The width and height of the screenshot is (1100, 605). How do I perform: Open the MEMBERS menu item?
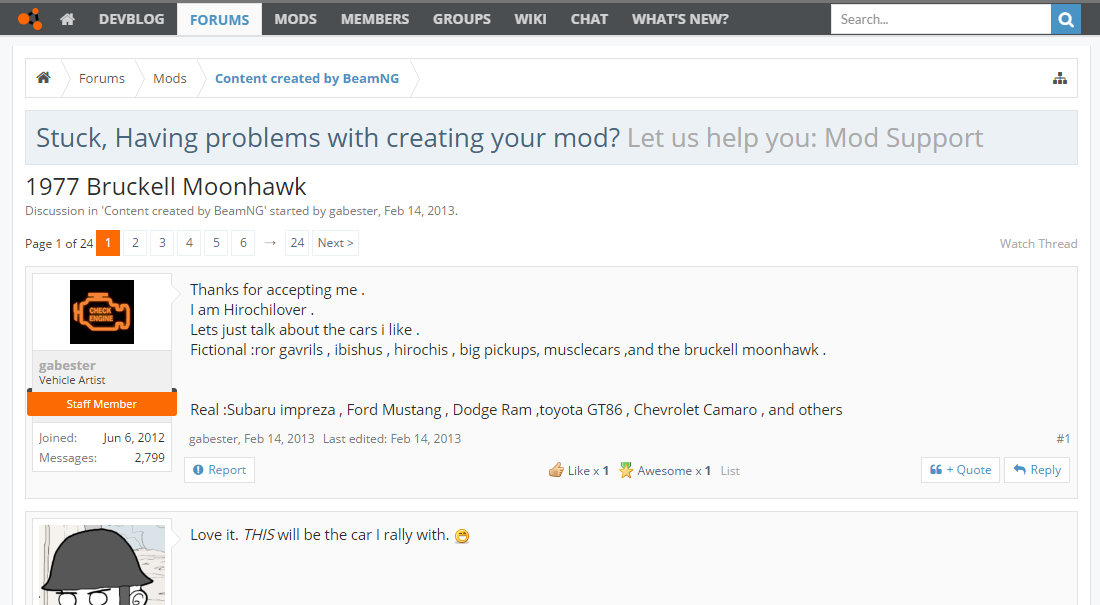pos(375,20)
